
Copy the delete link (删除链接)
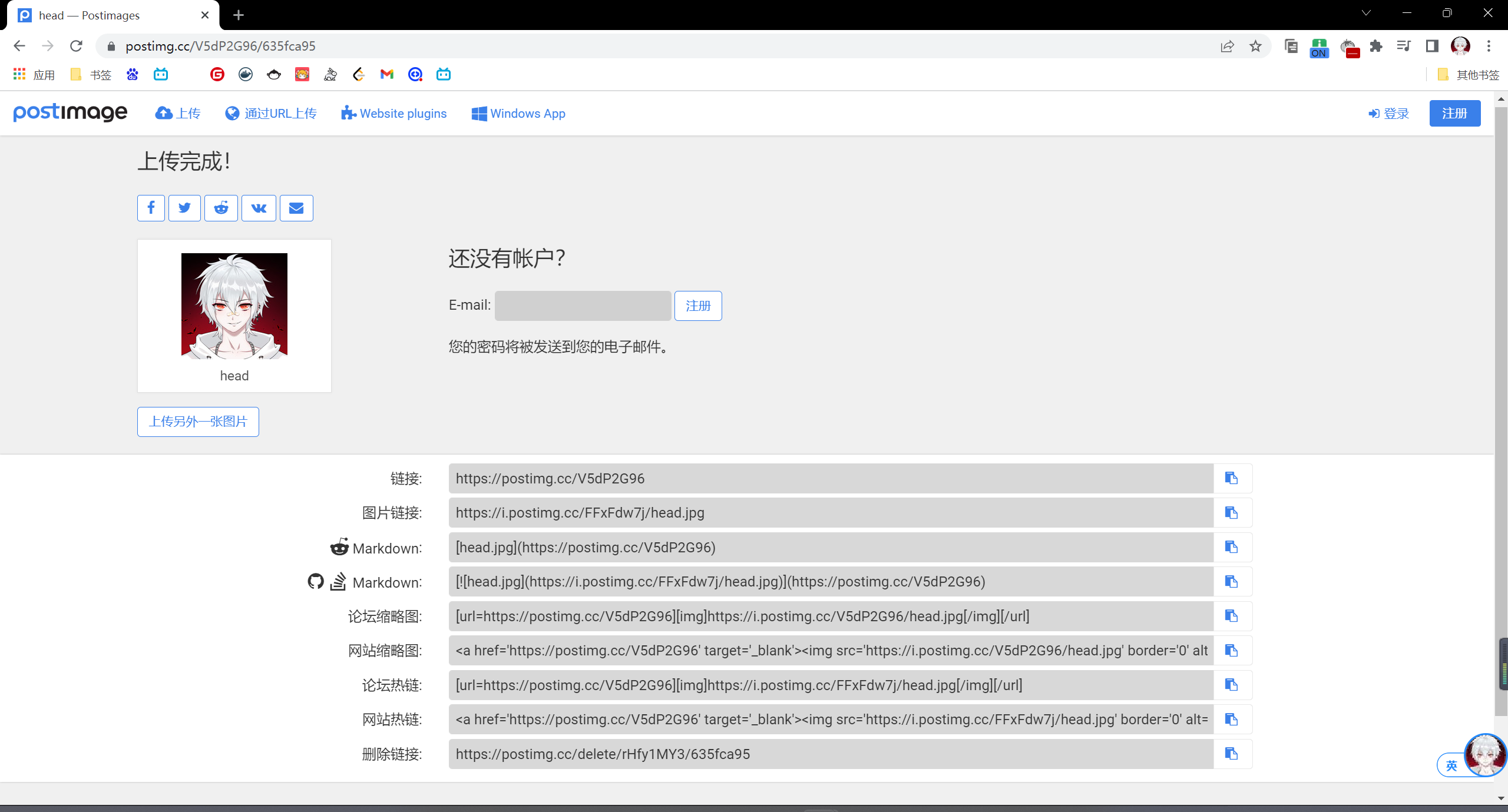[1231, 754]
